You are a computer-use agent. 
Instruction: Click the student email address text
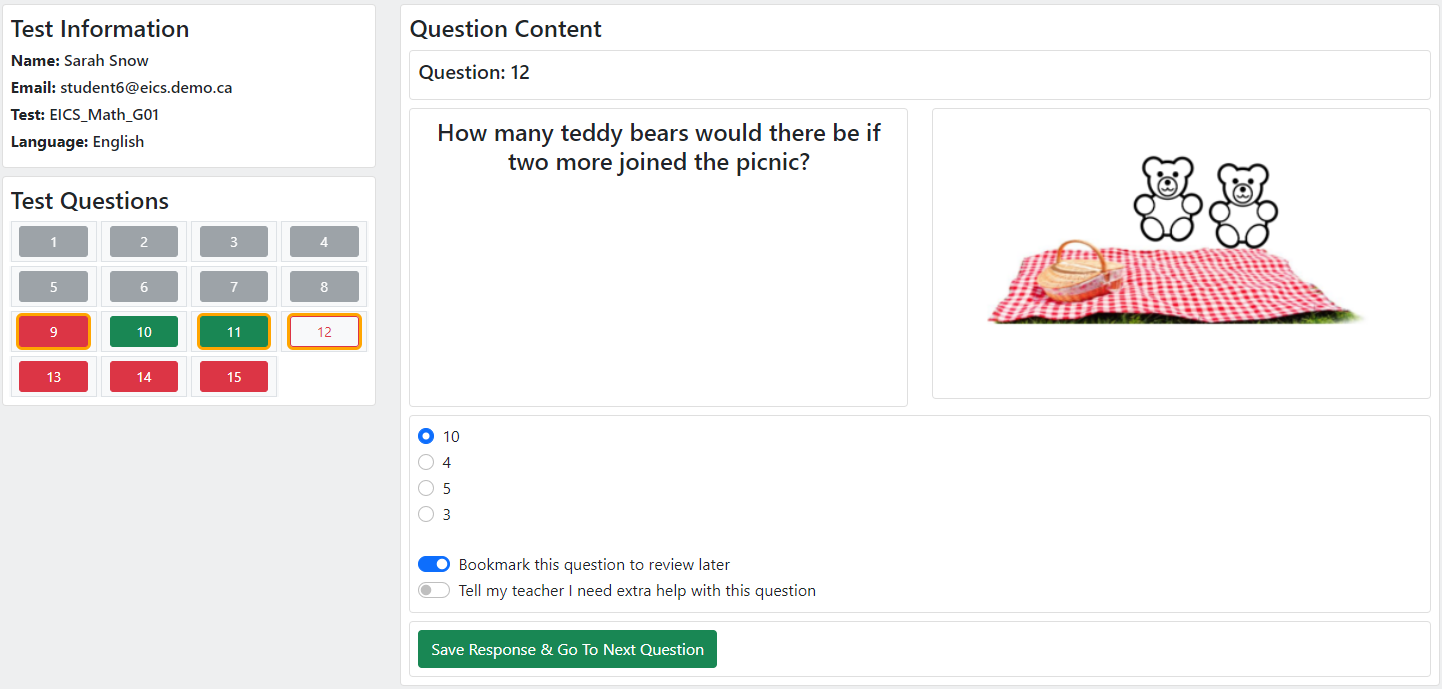pos(146,88)
